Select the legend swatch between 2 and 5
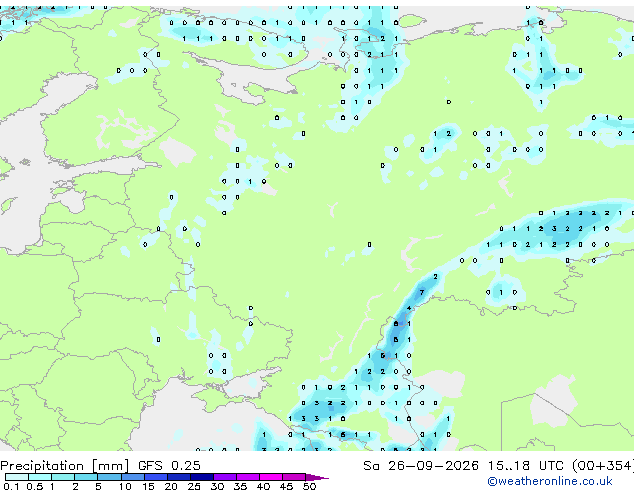Image resolution: width=634 pixels, height=490 pixels. [86, 477]
